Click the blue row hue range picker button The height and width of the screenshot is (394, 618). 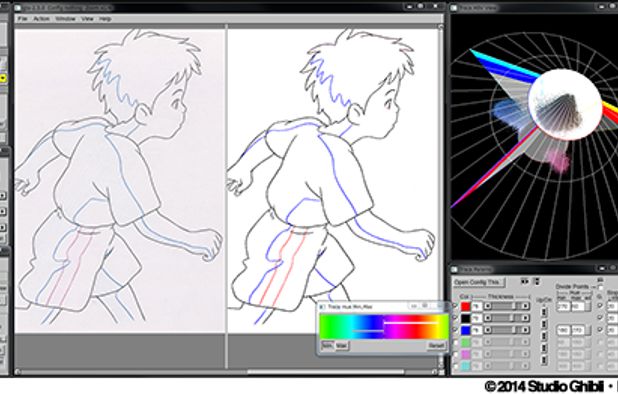[588, 330]
